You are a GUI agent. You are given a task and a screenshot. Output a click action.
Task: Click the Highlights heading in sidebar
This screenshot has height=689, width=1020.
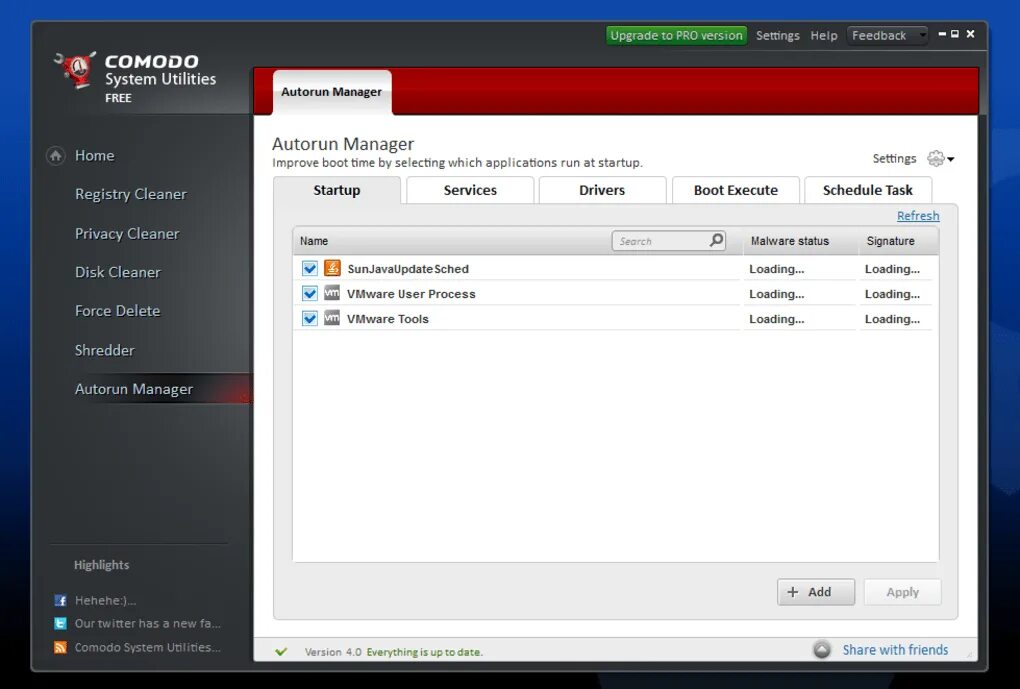point(101,565)
